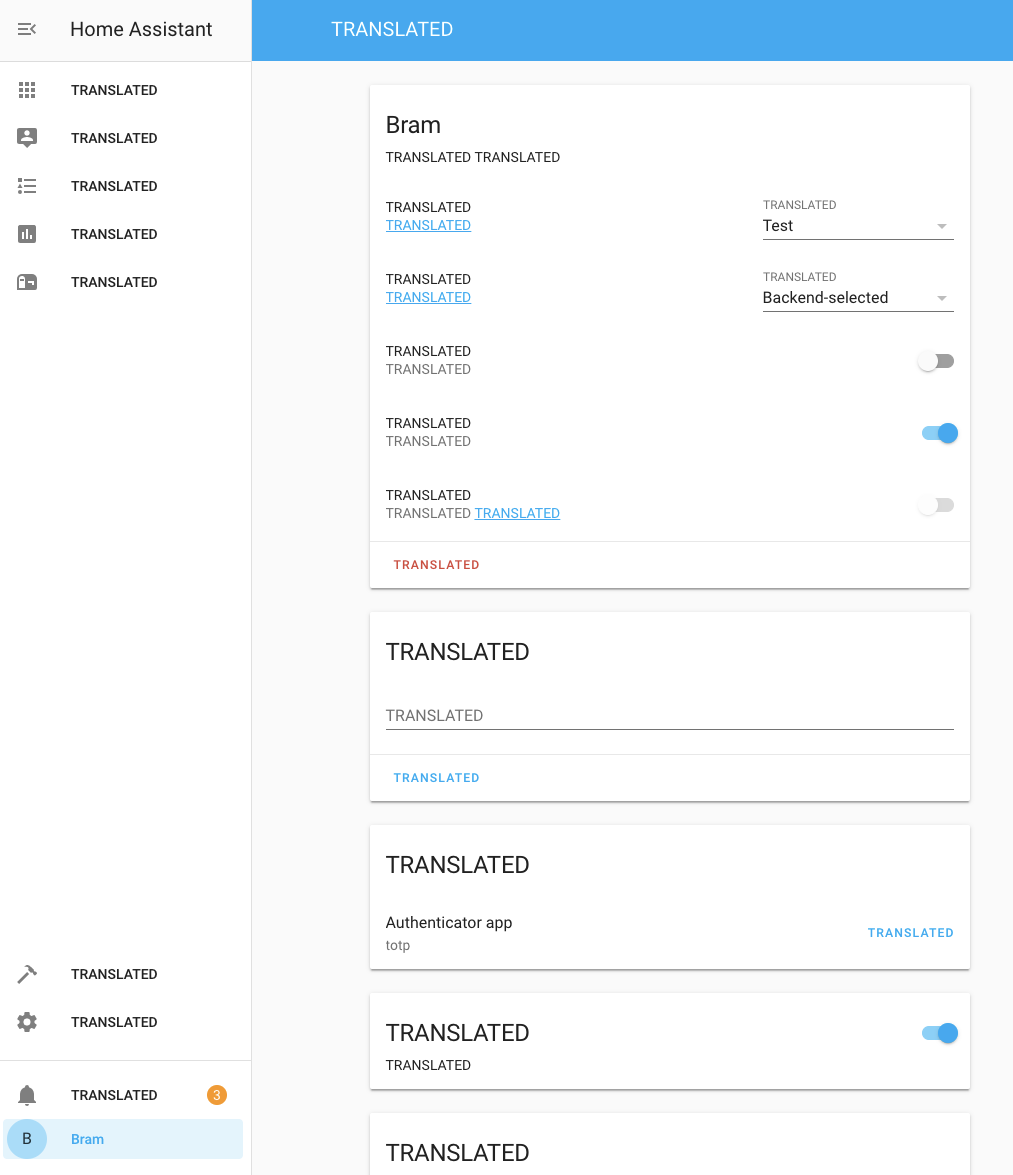This screenshot has height=1175, width=1013.
Task: Click the empty TRANSLATED input field
Action: (669, 714)
